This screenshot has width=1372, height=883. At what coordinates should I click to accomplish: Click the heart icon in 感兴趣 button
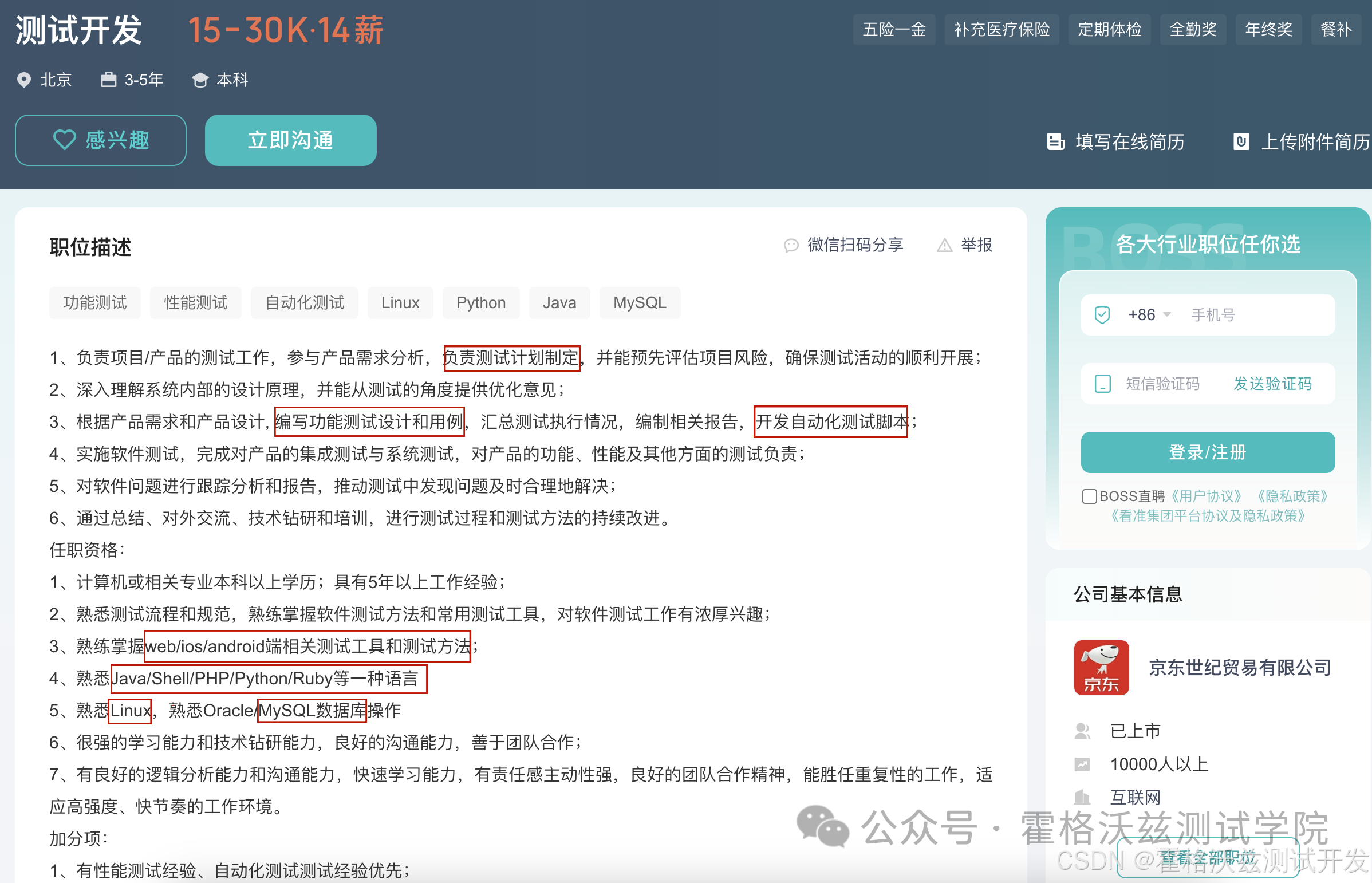pyautogui.click(x=64, y=140)
